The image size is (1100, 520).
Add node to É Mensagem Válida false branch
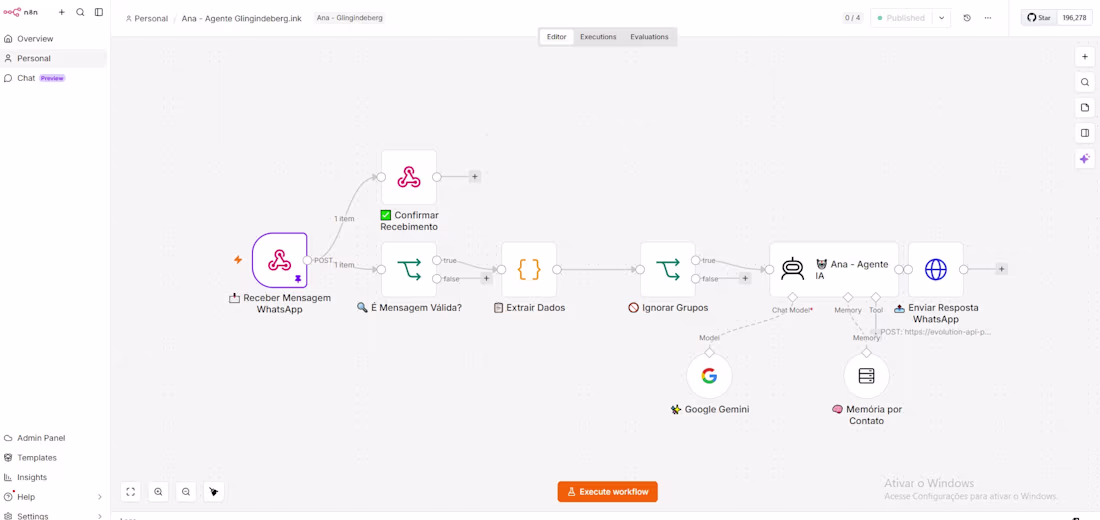[x=485, y=279]
